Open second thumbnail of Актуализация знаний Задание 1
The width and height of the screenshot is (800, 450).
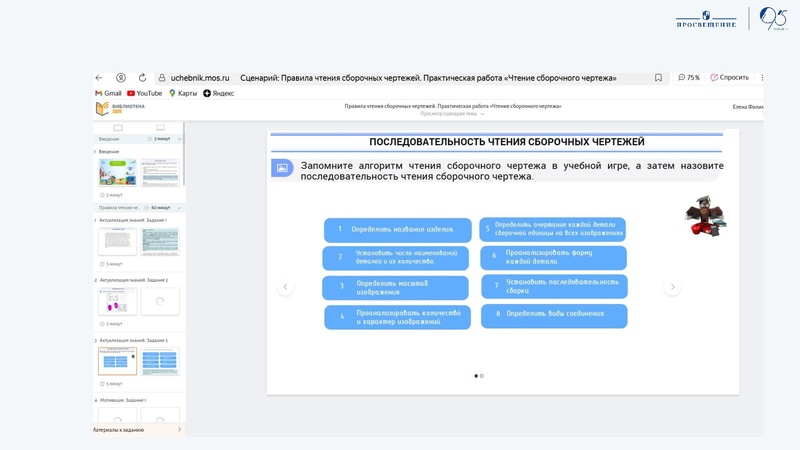(x=160, y=241)
